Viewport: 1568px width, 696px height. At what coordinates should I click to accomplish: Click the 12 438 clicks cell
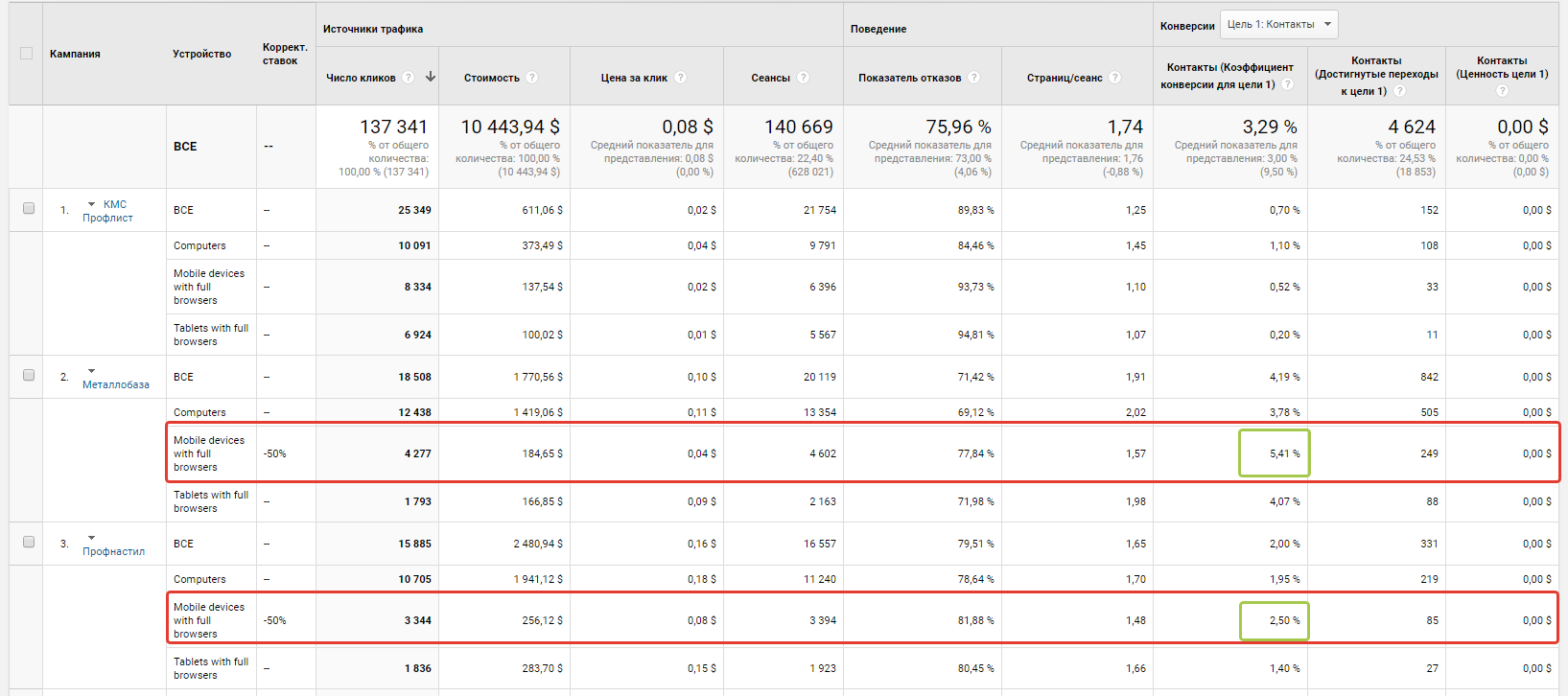[414, 412]
